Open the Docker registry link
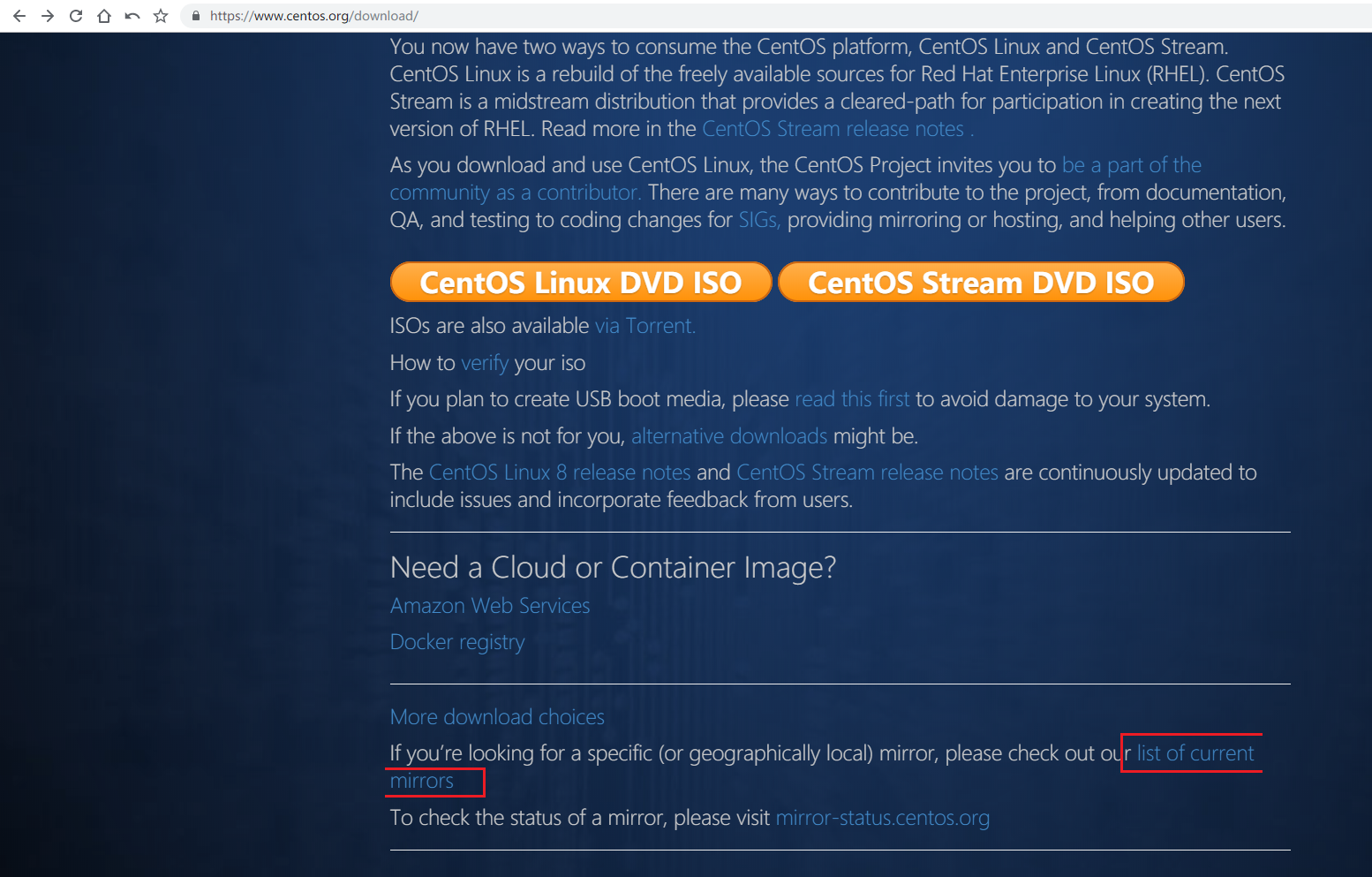Image resolution: width=1372 pixels, height=877 pixels. tap(457, 642)
